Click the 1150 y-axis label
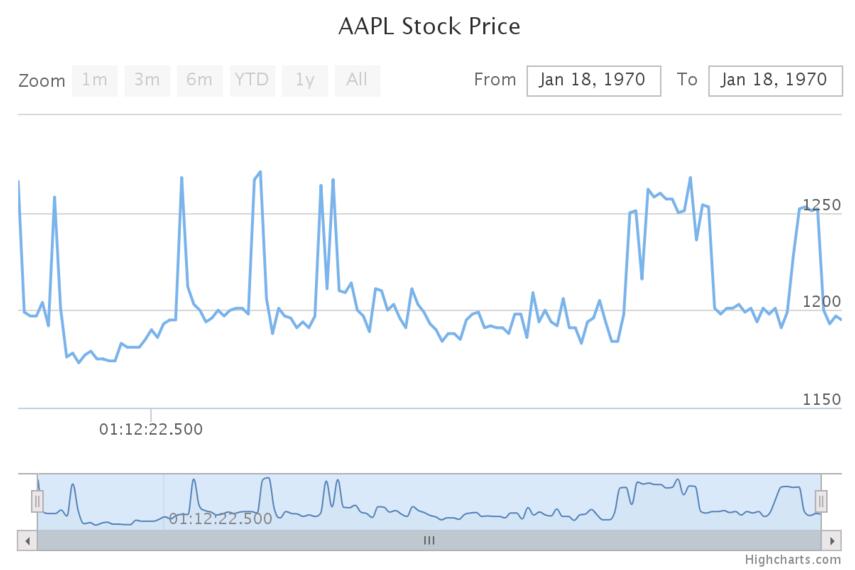 822,399
